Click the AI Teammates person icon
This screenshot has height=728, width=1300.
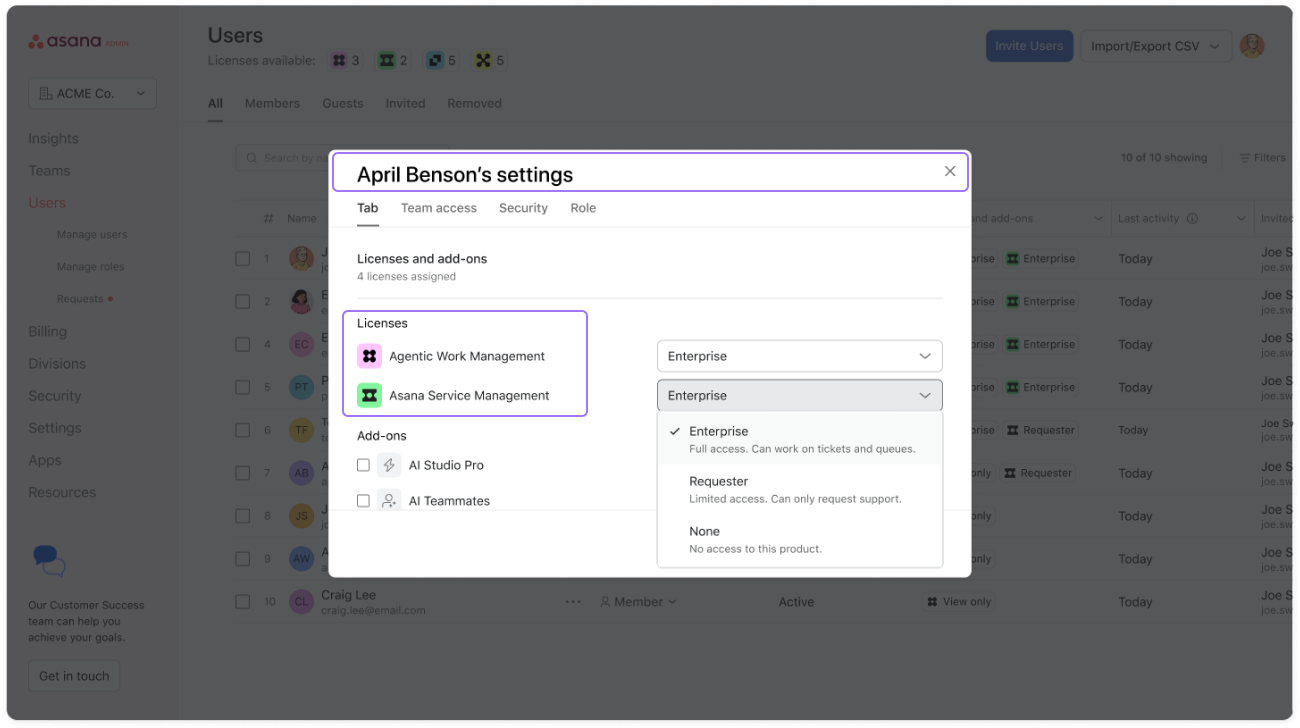(x=389, y=500)
